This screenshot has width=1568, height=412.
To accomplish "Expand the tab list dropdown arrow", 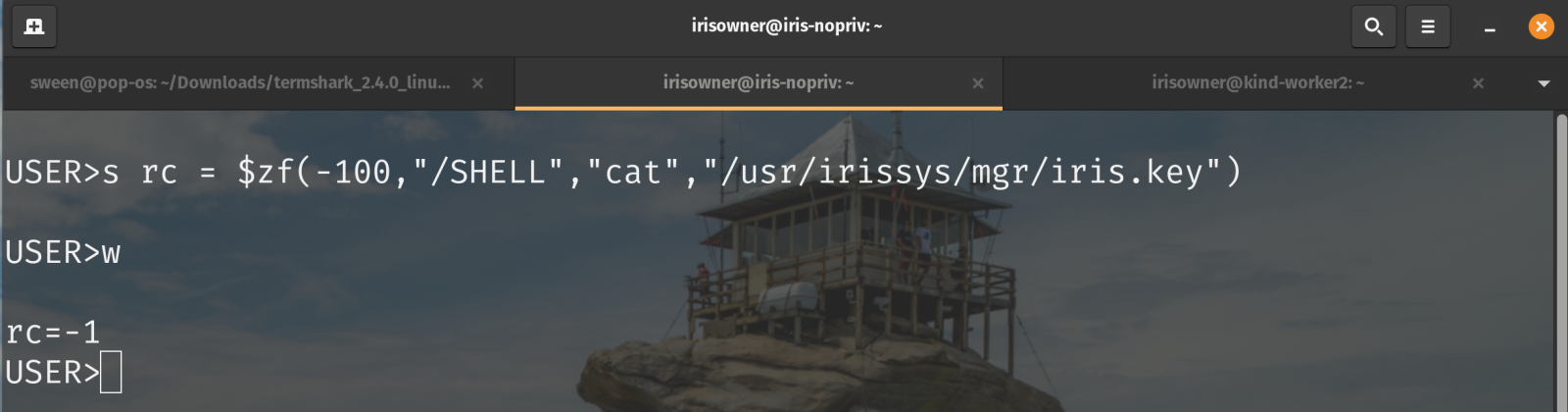I will pyautogui.click(x=1543, y=83).
